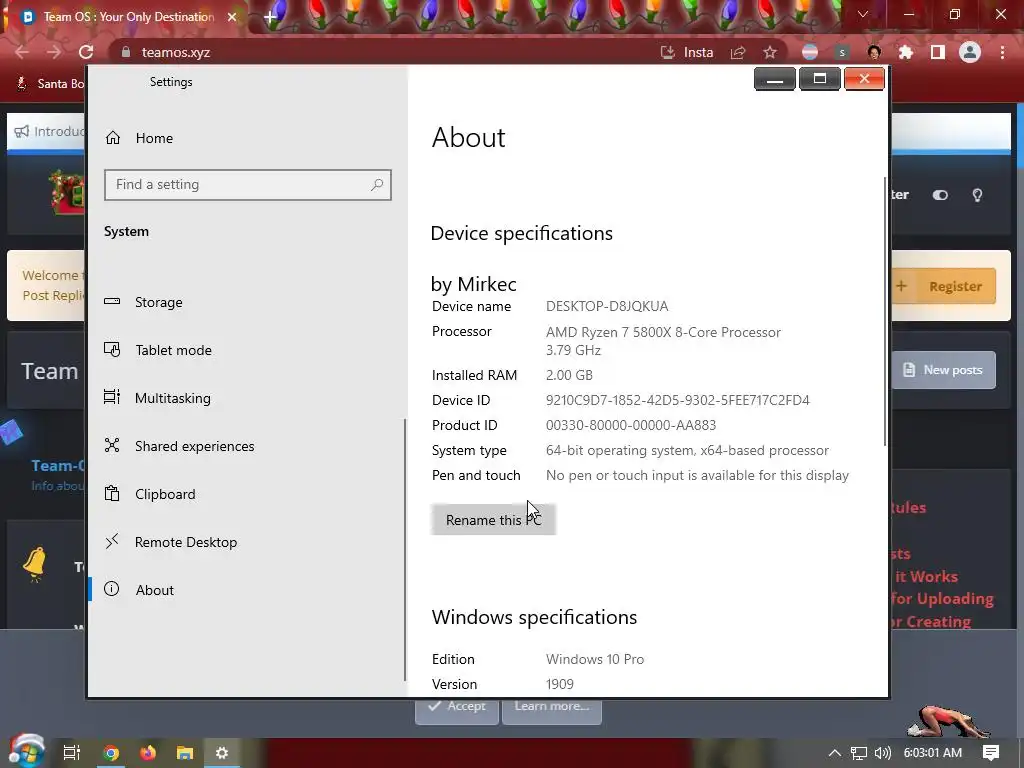Open volume control in system tray

pos(882,753)
